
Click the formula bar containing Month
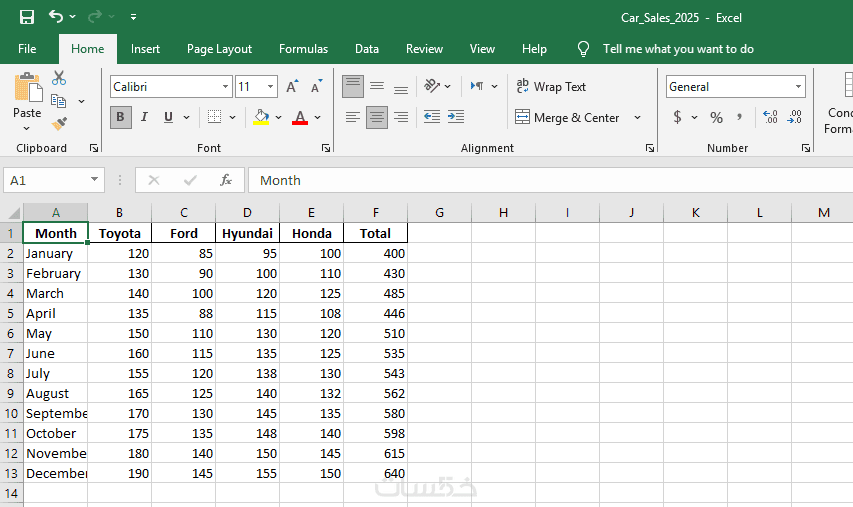pos(551,180)
